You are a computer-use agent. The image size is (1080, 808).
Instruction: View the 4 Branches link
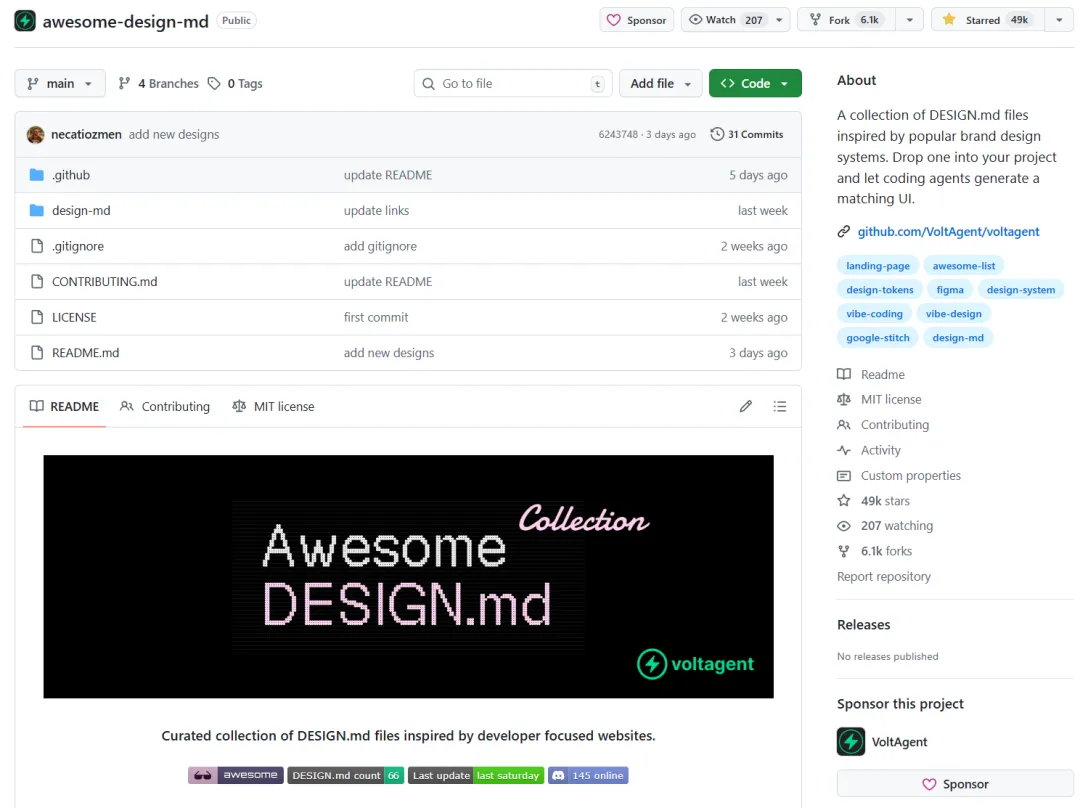click(x=158, y=83)
